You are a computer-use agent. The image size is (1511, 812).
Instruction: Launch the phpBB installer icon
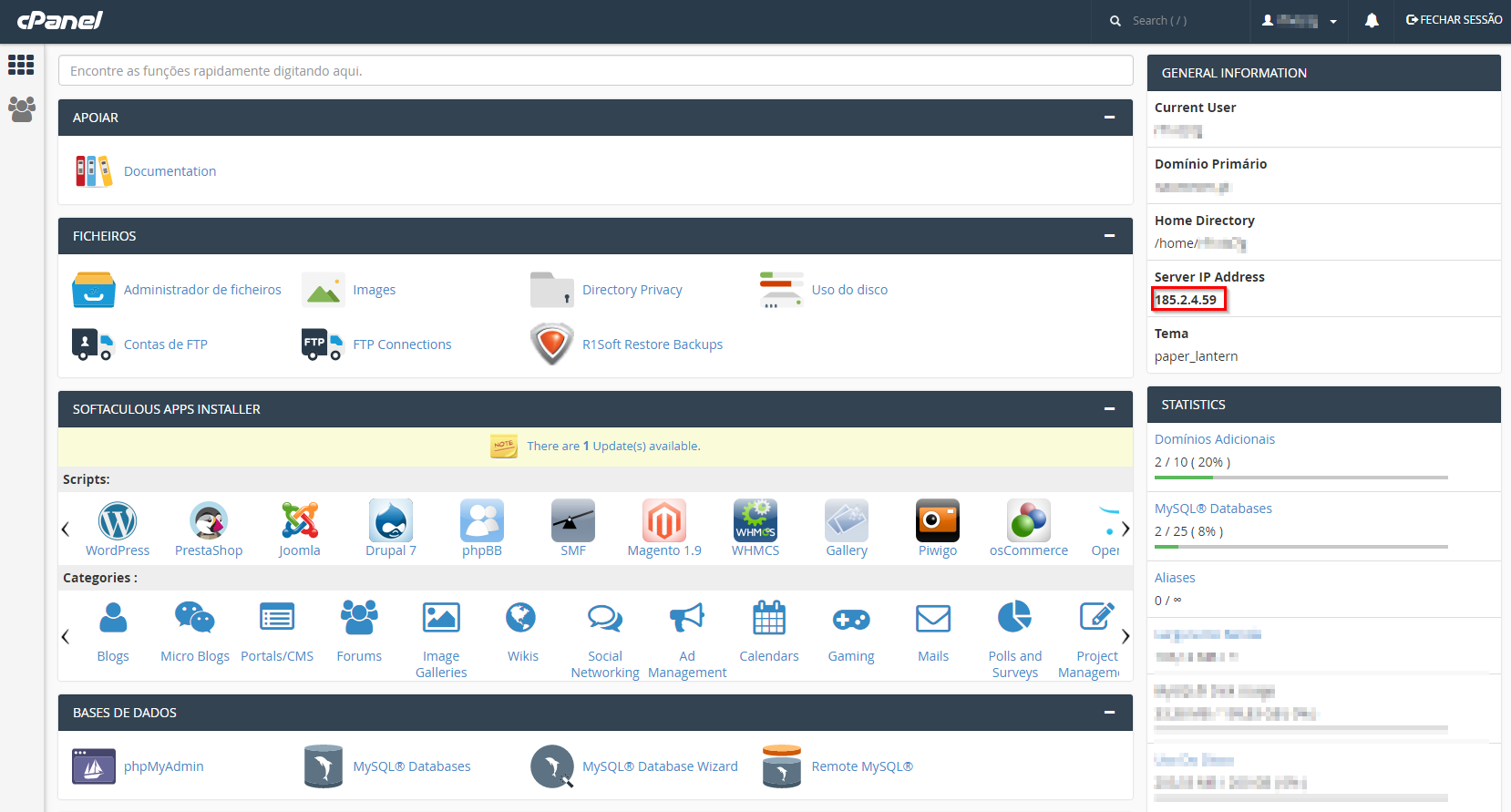tap(482, 521)
